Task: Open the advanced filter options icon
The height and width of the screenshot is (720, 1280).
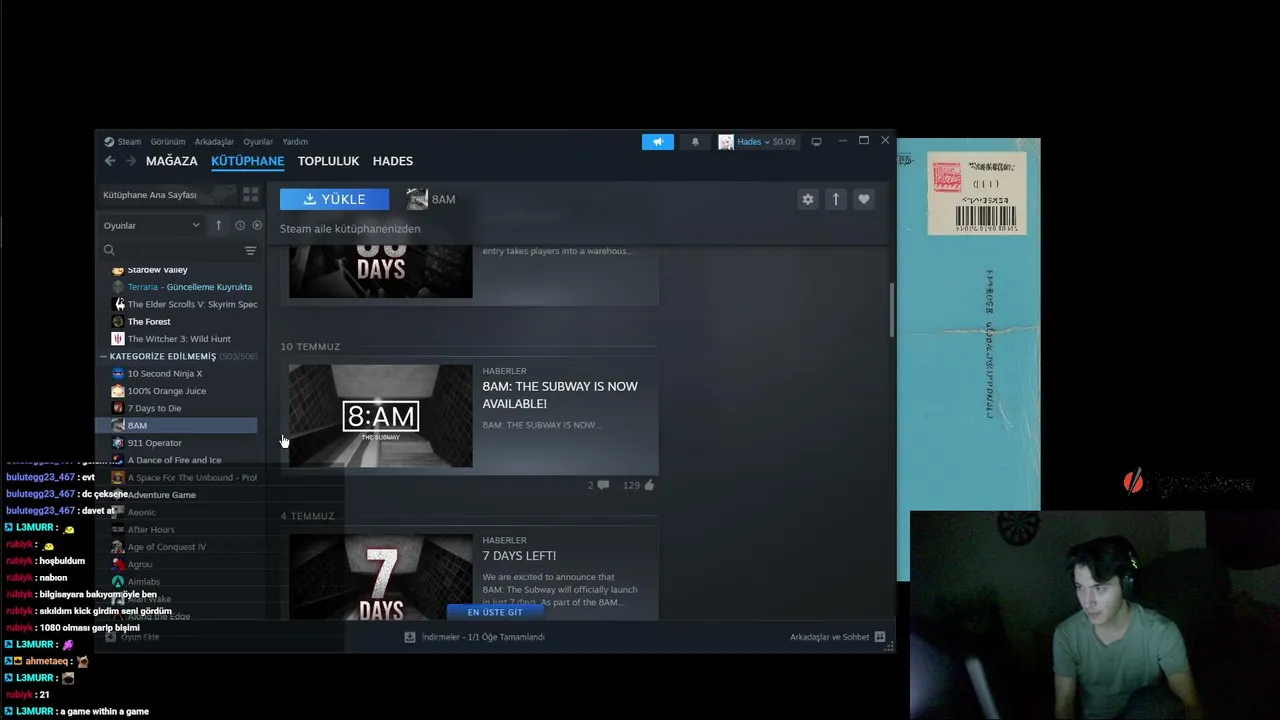Action: point(250,250)
